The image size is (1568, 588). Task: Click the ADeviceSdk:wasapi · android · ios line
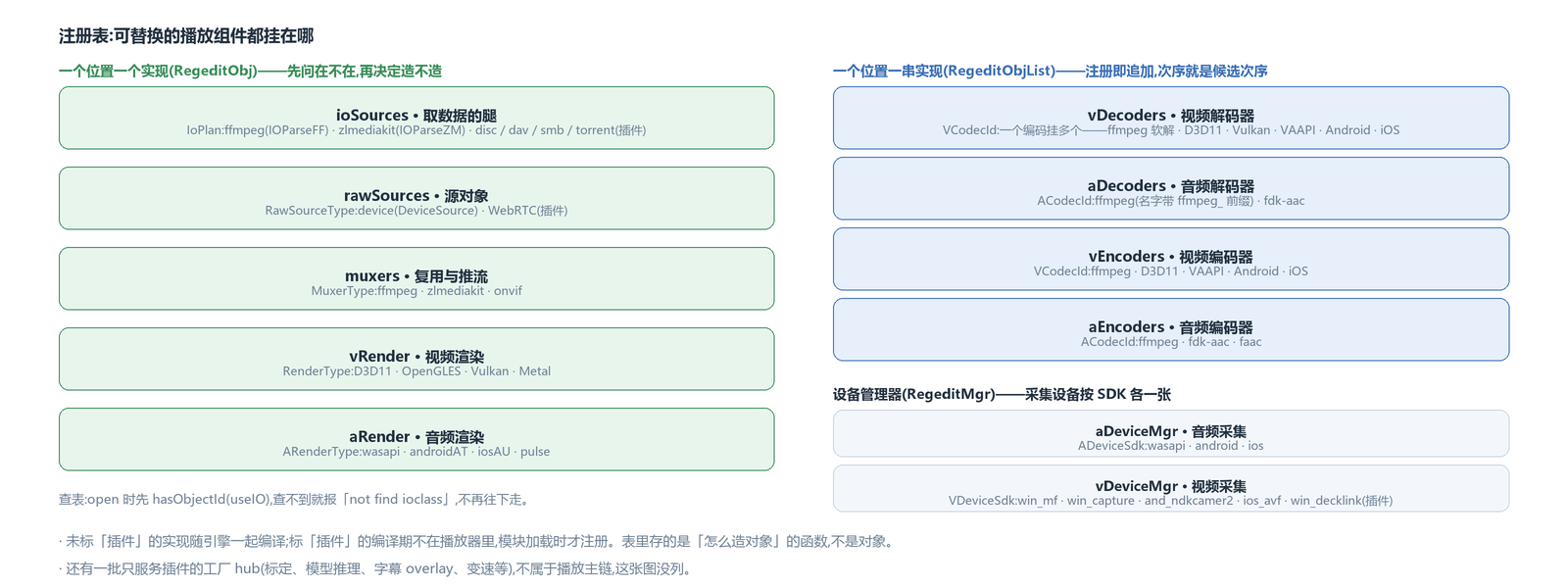(x=1171, y=446)
